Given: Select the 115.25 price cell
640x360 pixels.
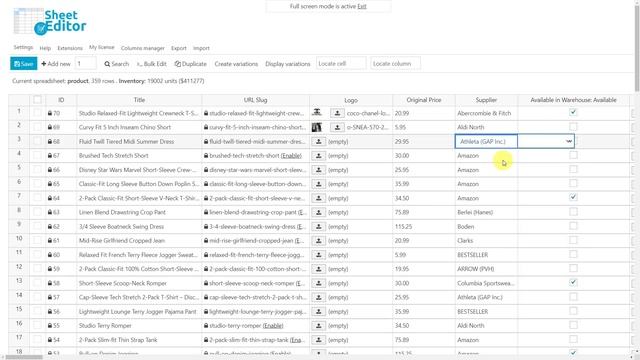Looking at the screenshot, I should 424,227.
